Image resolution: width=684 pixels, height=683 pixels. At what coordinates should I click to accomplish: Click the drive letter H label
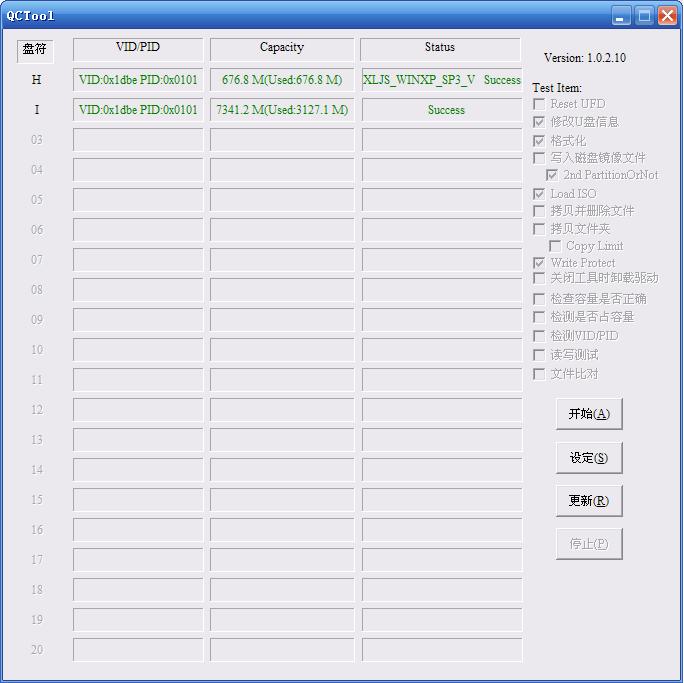[x=37, y=80]
